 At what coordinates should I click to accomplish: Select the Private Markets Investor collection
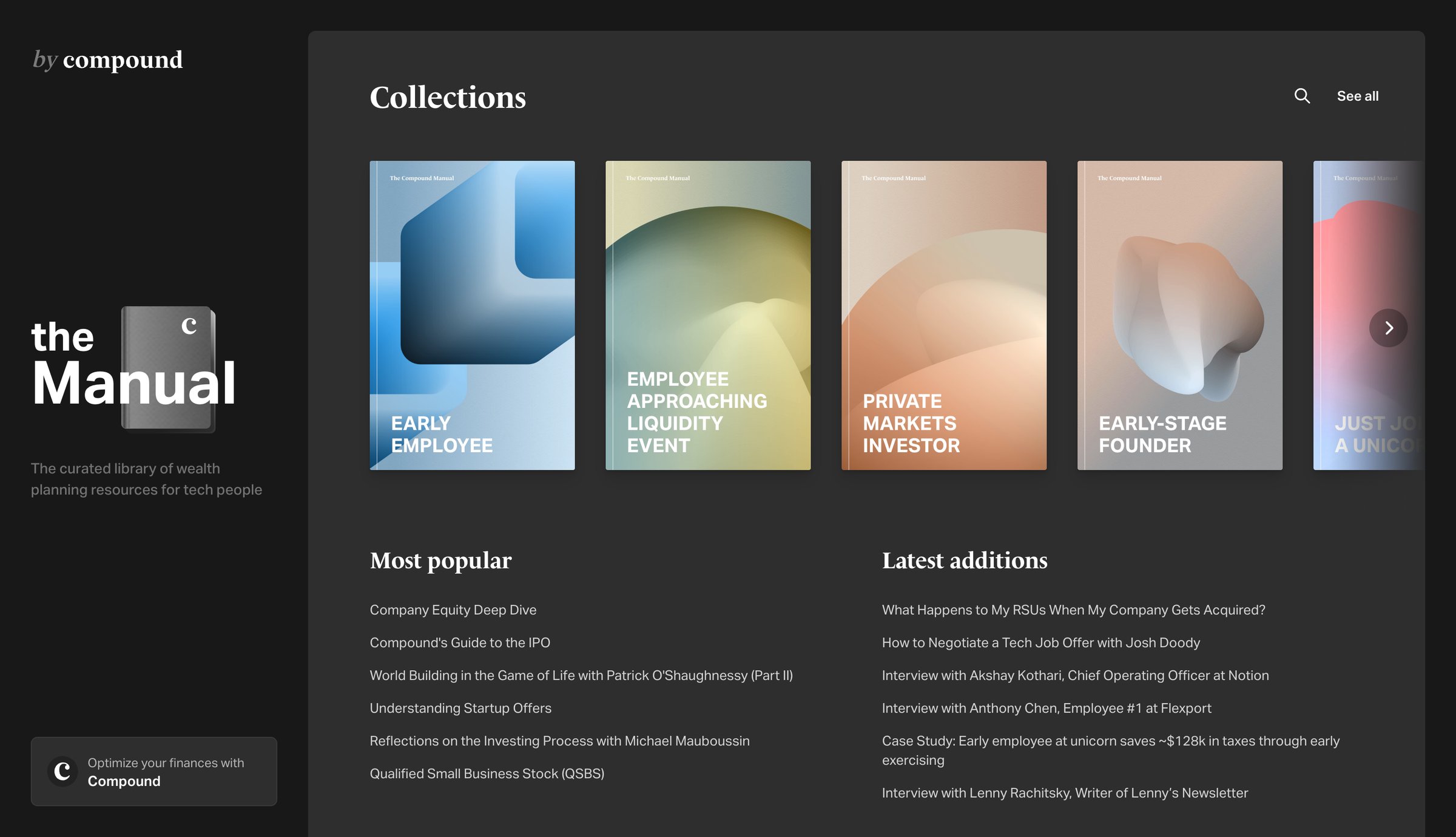[x=944, y=315]
